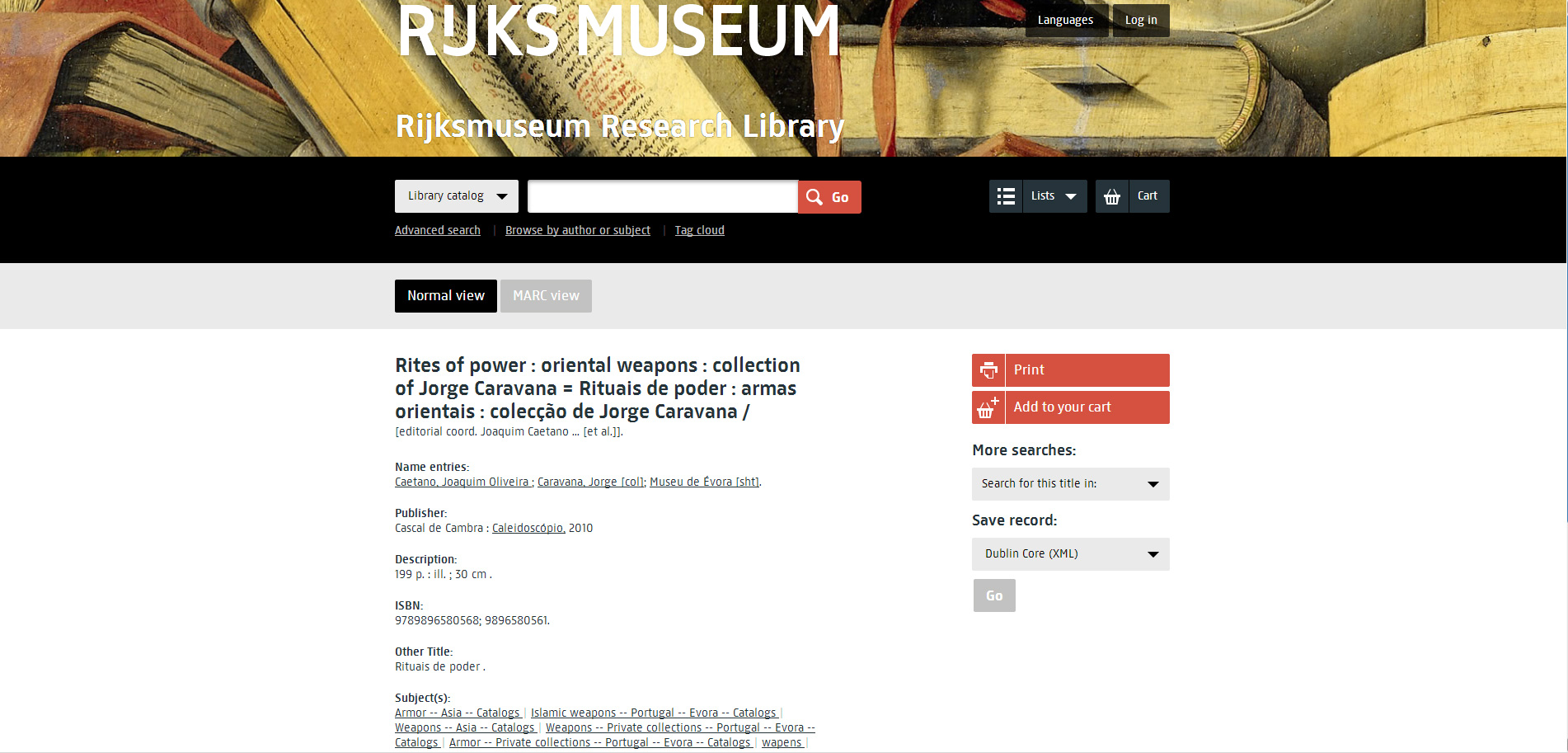Expand 'Search for this title in' dropdown
Image resolution: width=1568 pixels, height=753 pixels.
1070,484
